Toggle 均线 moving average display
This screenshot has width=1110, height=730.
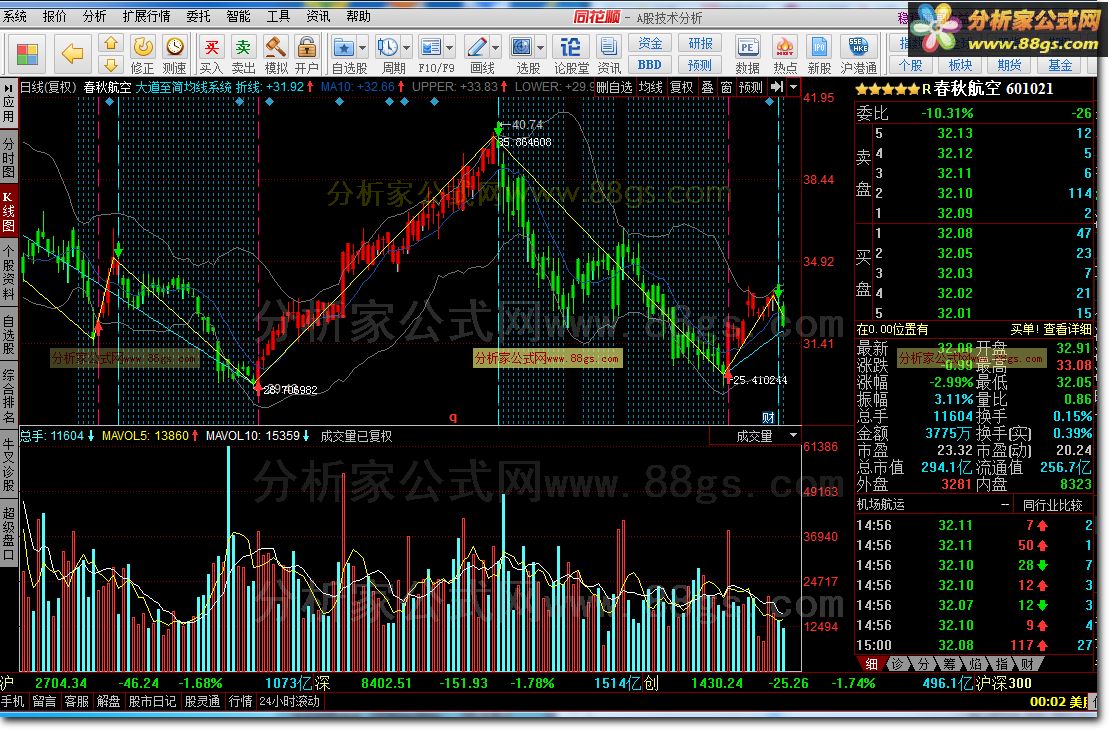(651, 87)
